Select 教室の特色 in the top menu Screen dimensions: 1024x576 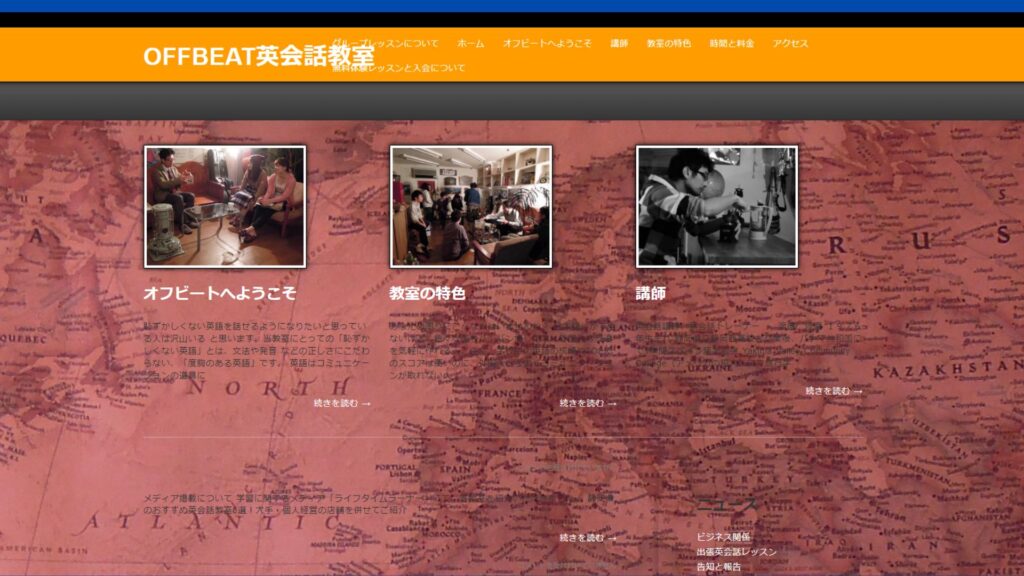[669, 43]
